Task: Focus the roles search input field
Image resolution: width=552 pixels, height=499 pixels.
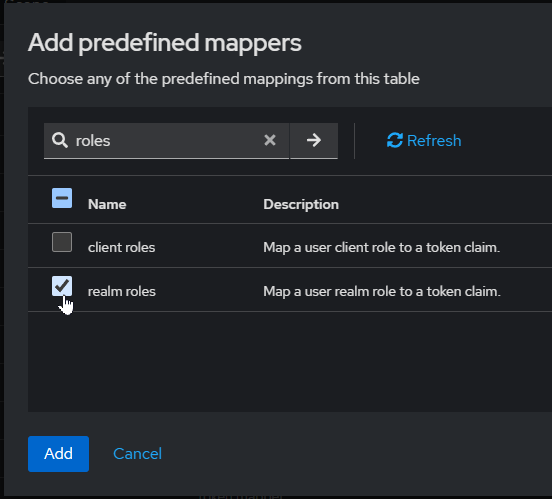Action: click(166, 141)
